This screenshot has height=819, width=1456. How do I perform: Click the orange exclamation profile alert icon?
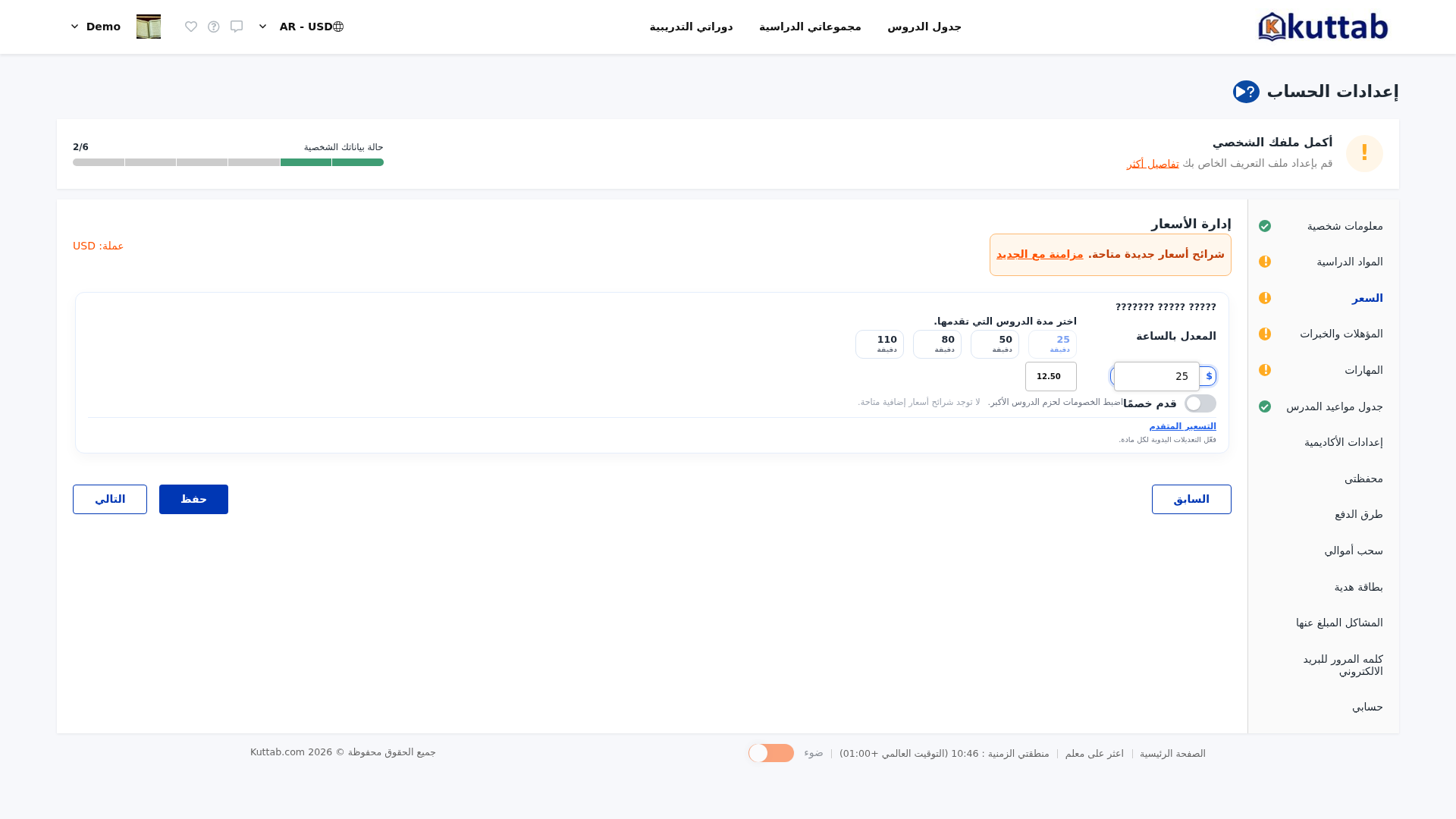tap(1364, 153)
